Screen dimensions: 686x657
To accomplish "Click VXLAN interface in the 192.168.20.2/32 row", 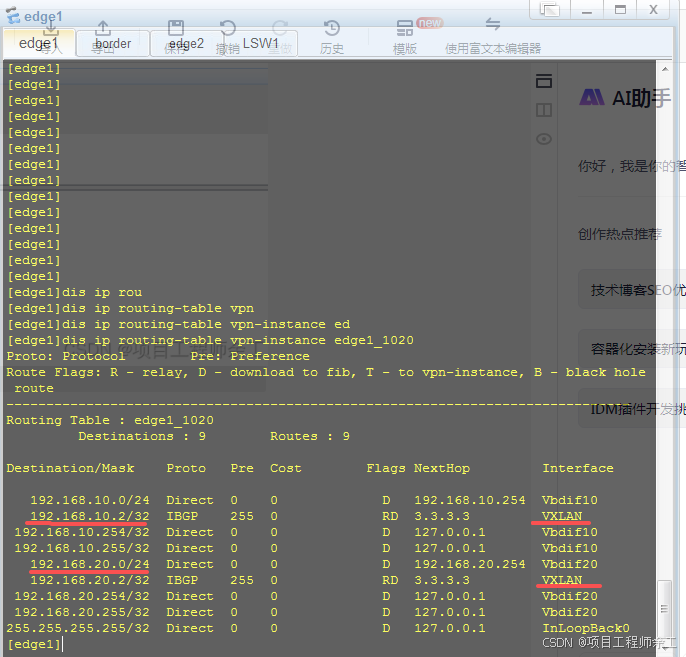I will coord(562,580).
